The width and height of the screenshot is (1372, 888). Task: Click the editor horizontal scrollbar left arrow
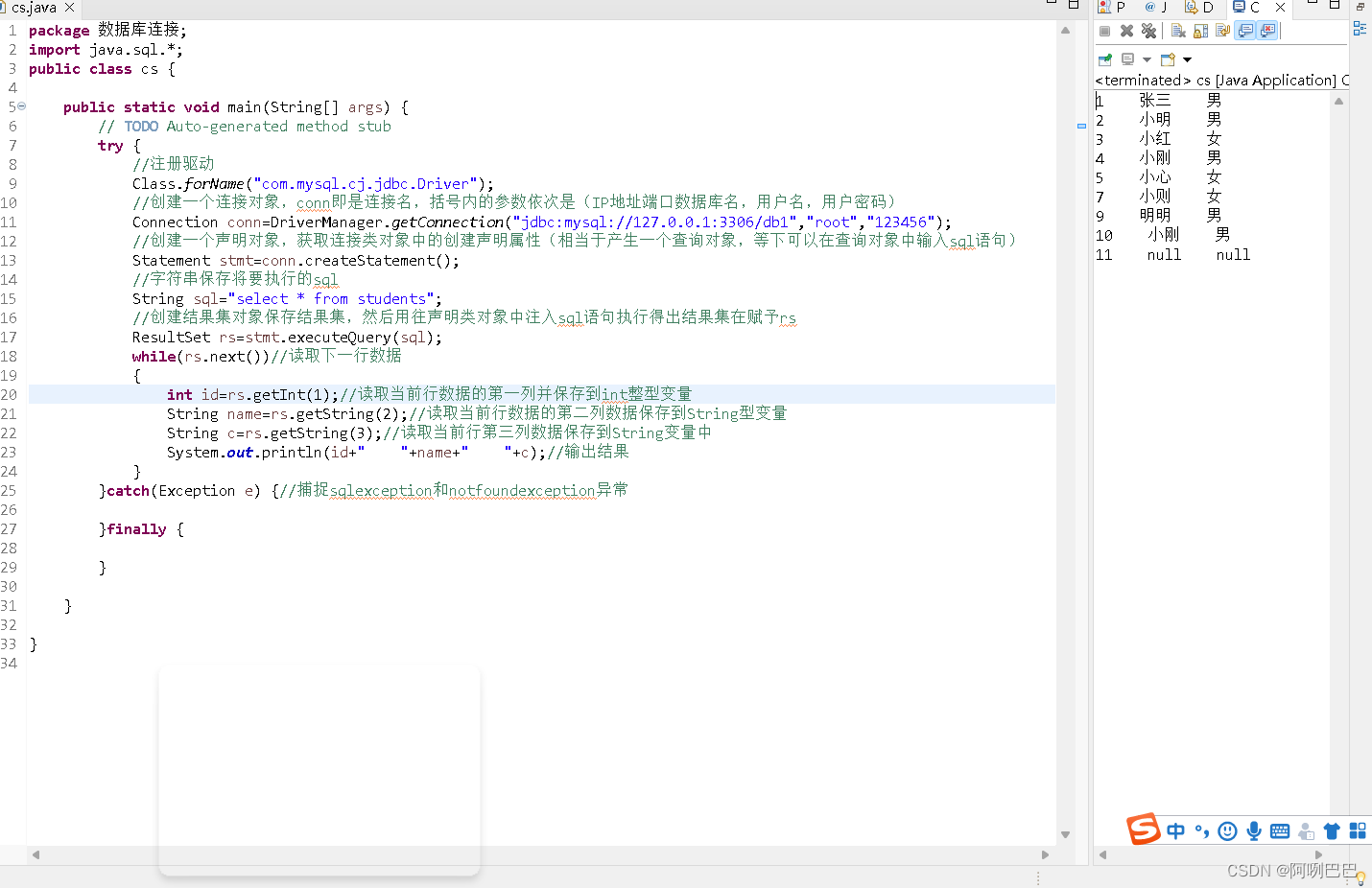click(x=35, y=854)
